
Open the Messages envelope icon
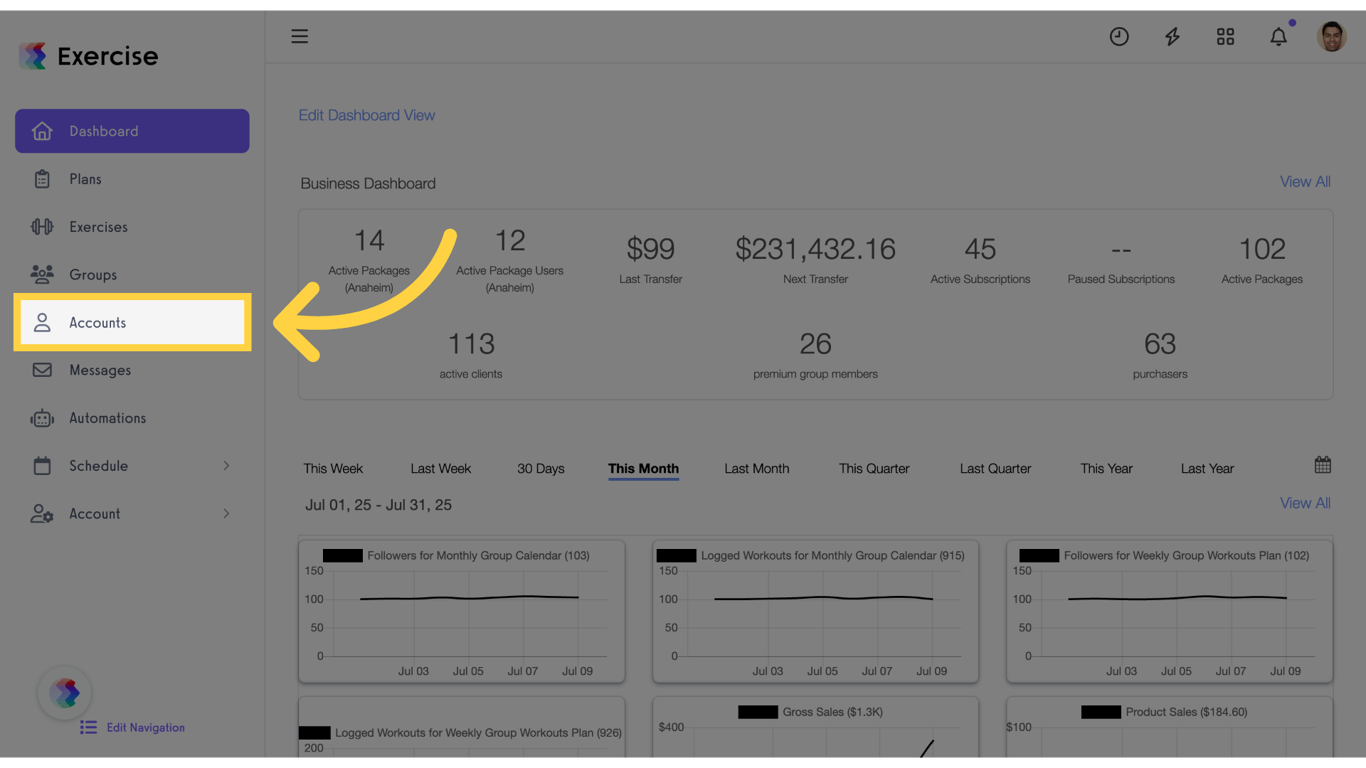[40, 370]
